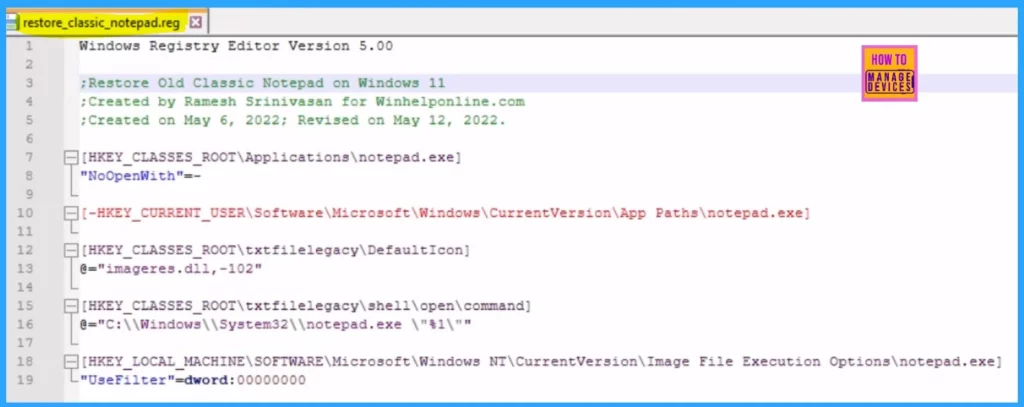
Task: Collapse the txtfilelegacy\DefaultIcon block
Action: [71, 250]
